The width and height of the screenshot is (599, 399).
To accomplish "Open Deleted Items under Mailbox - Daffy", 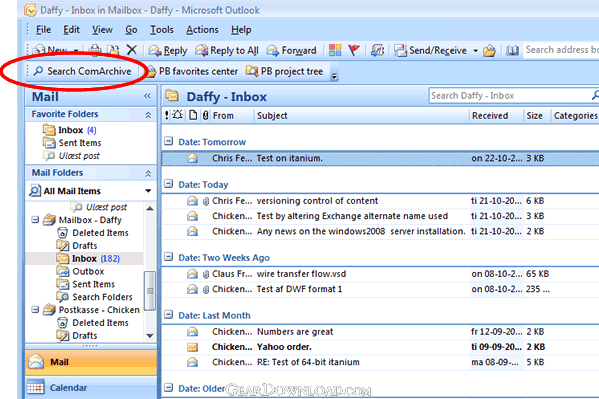I will point(93,233).
